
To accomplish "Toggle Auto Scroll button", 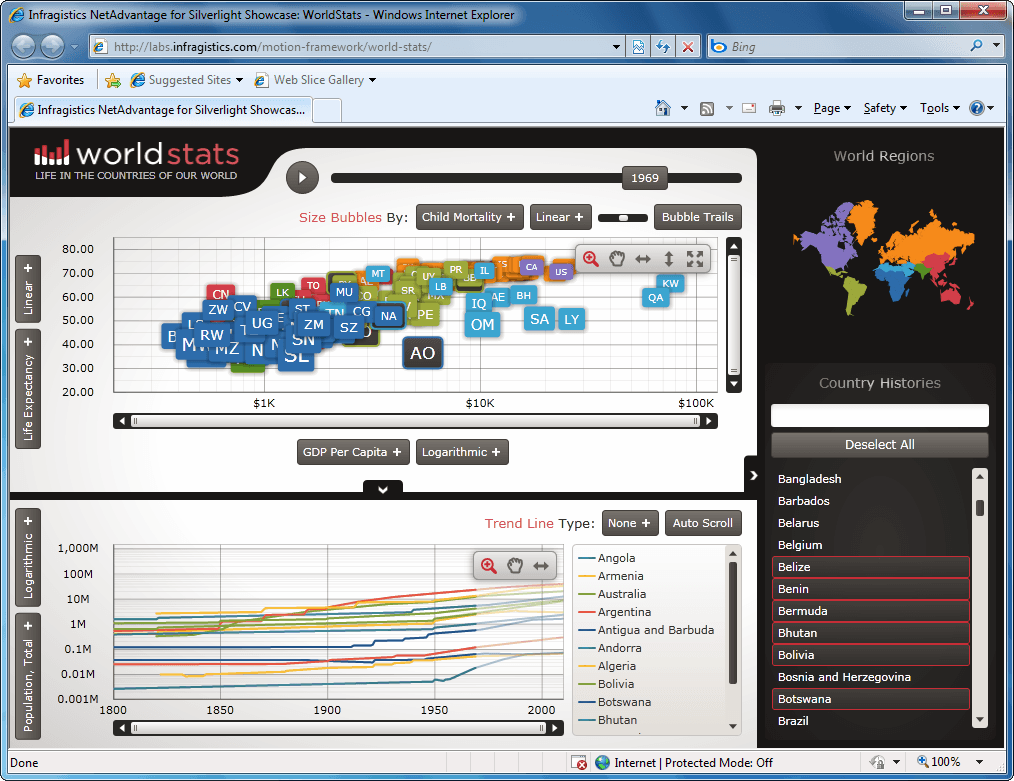I will tap(703, 523).
